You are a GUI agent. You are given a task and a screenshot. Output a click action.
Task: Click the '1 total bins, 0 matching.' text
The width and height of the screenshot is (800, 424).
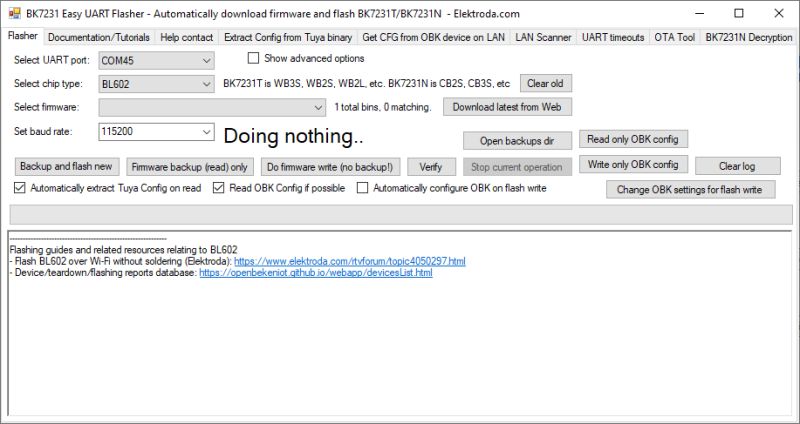pos(383,108)
